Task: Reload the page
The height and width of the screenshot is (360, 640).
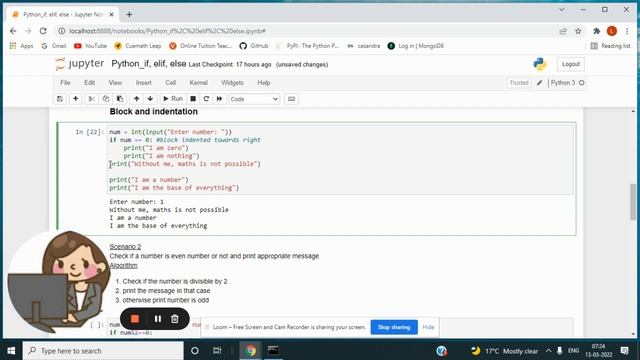Action: pos(43,31)
